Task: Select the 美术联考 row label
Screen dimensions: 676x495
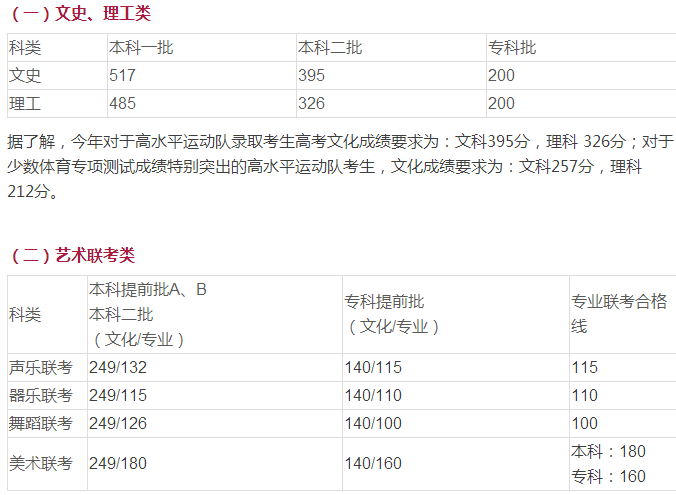Action: (40, 463)
